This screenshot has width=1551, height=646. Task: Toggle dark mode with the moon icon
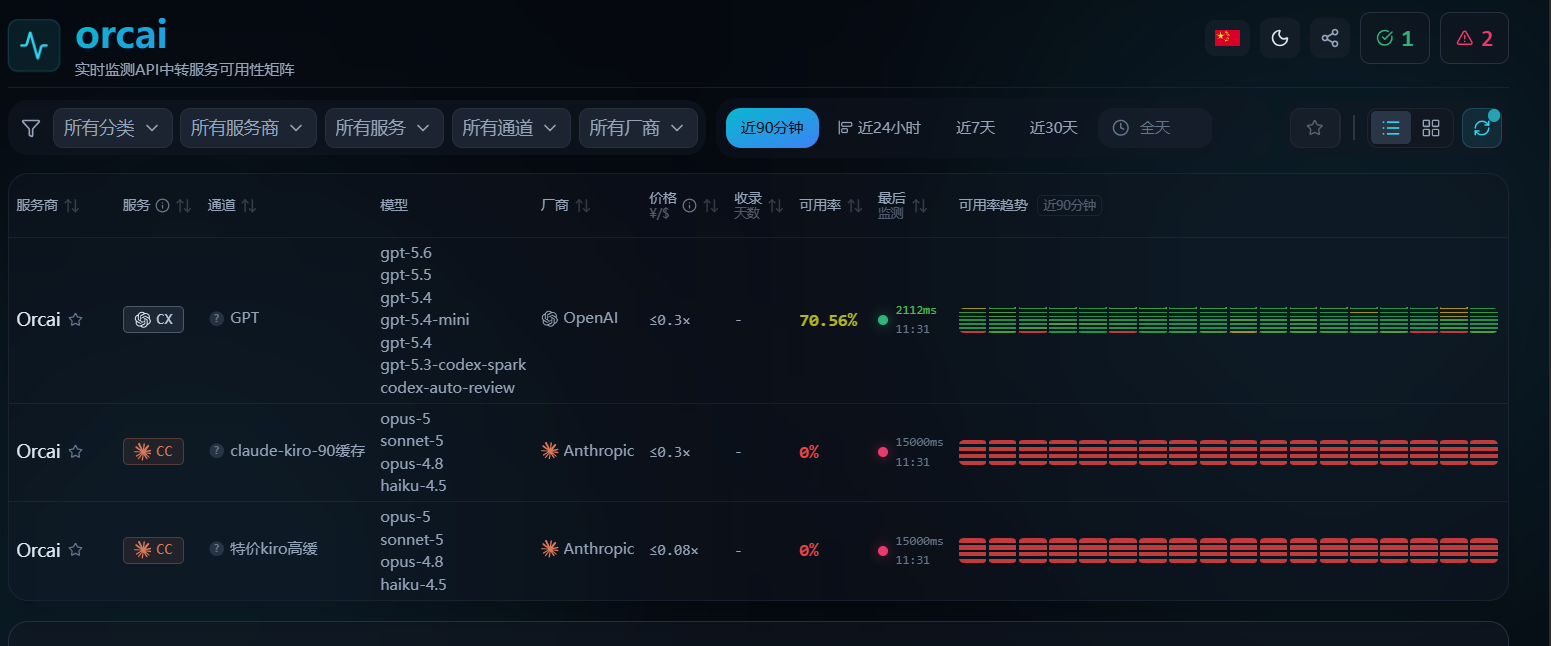click(x=1279, y=38)
